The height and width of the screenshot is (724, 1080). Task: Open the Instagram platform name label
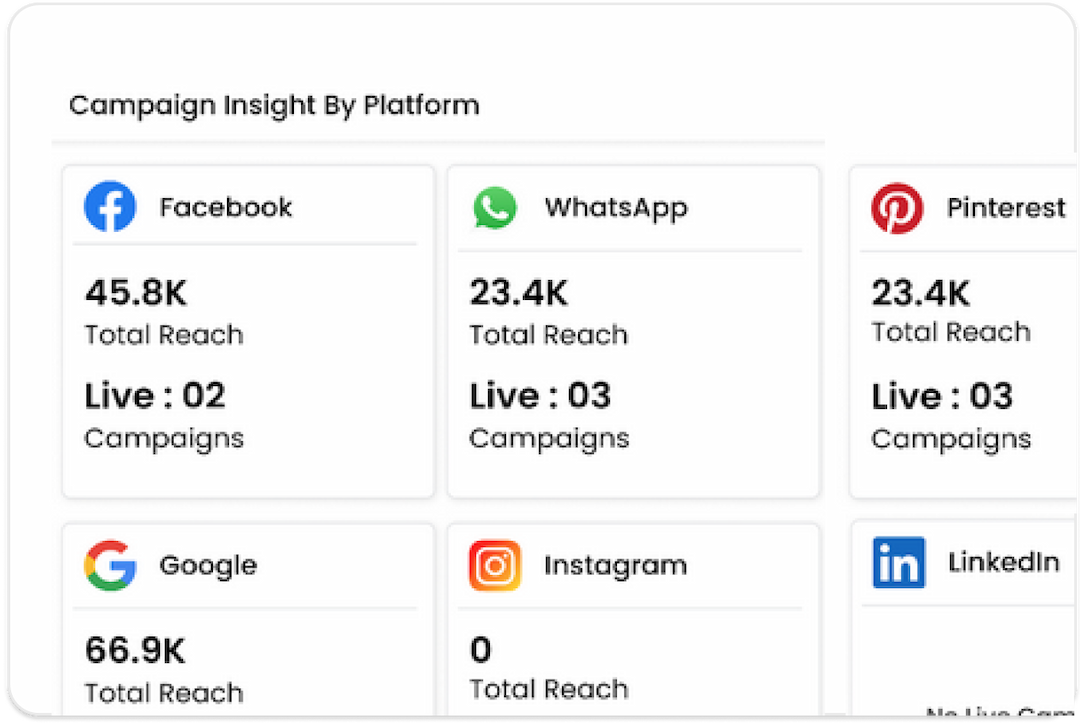(615, 565)
